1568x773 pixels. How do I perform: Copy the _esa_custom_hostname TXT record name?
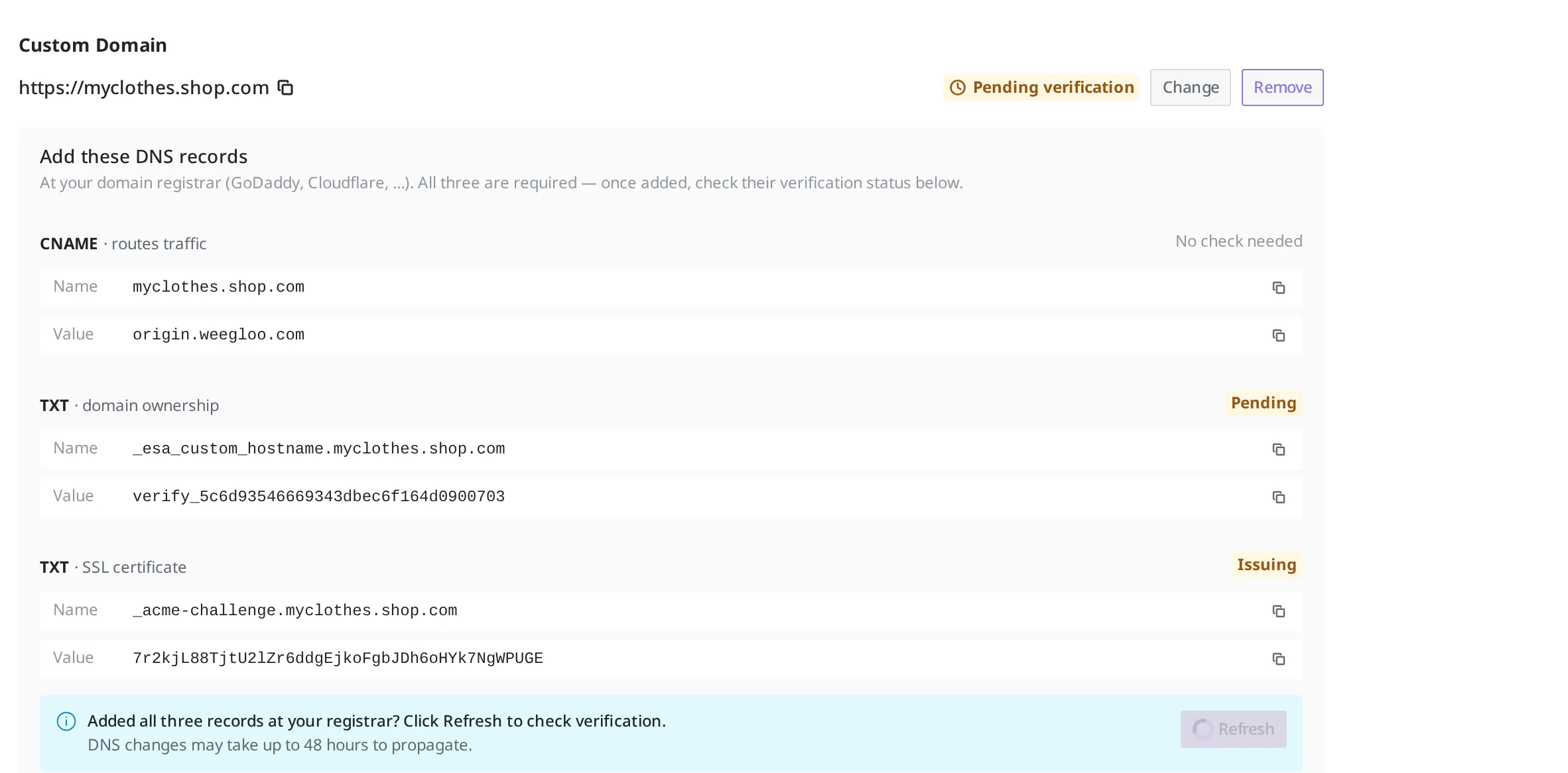pos(1278,449)
